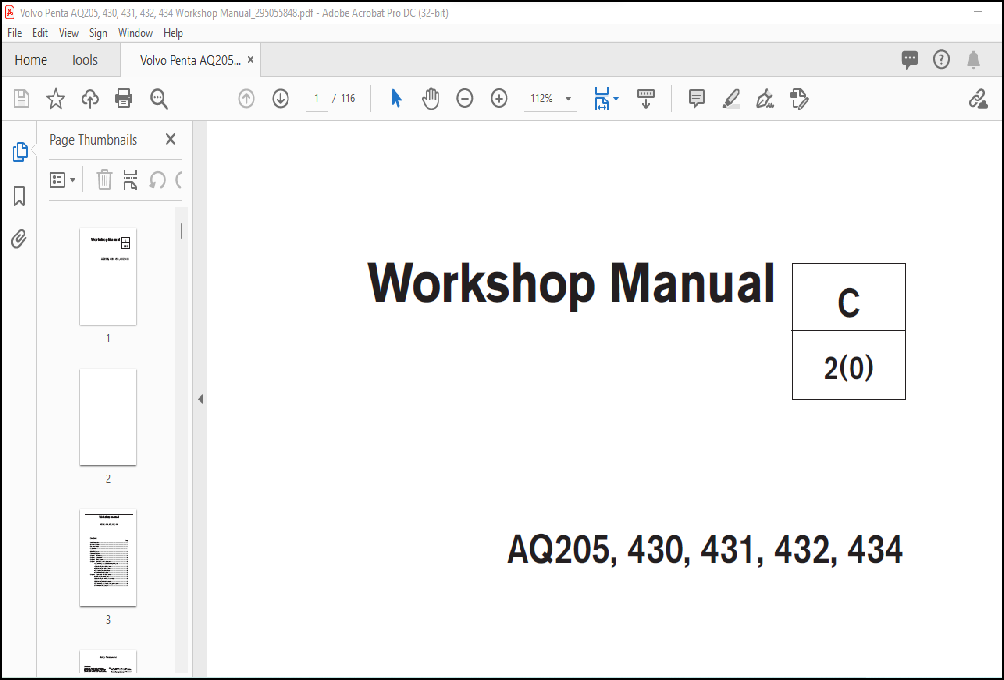Image resolution: width=1004 pixels, height=680 pixels.
Task: Go to next page arrow
Action: (280, 99)
